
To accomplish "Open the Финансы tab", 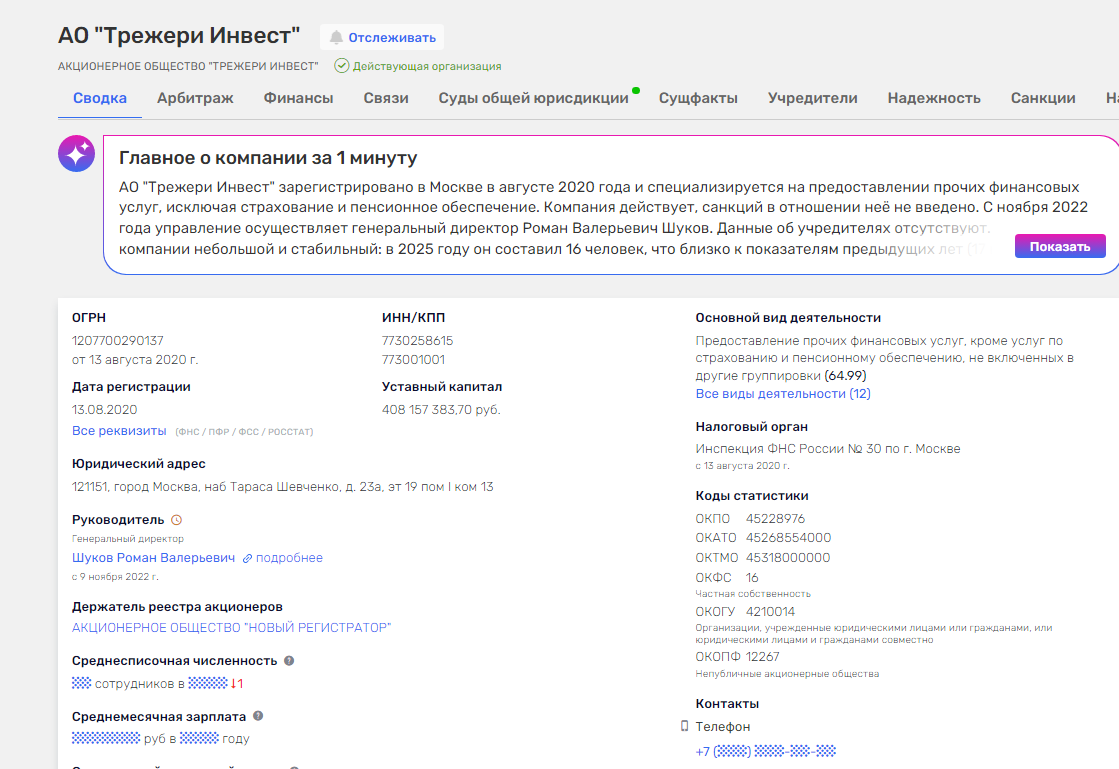I will 298,98.
